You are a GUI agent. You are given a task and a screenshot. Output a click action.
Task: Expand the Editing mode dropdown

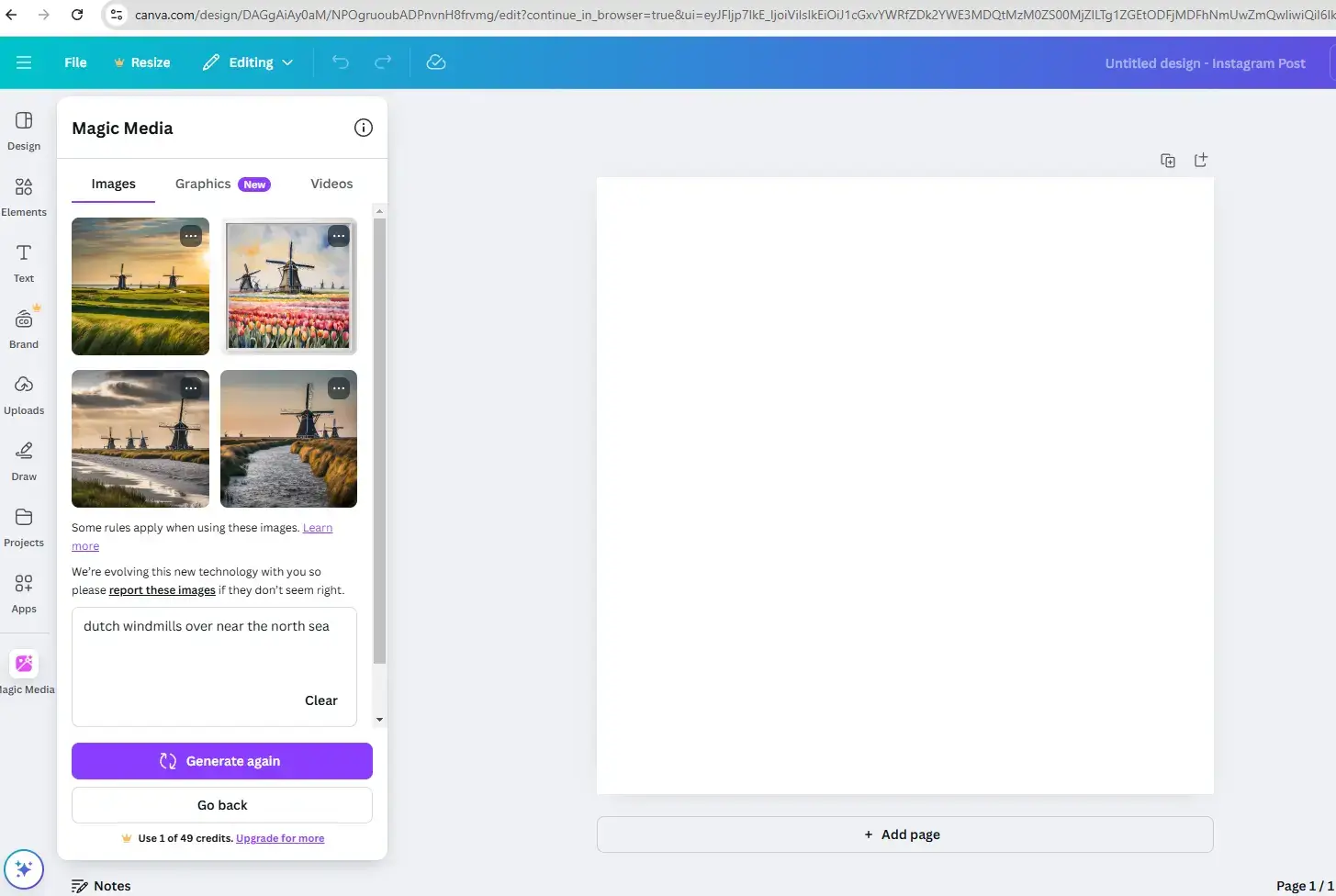[x=247, y=62]
